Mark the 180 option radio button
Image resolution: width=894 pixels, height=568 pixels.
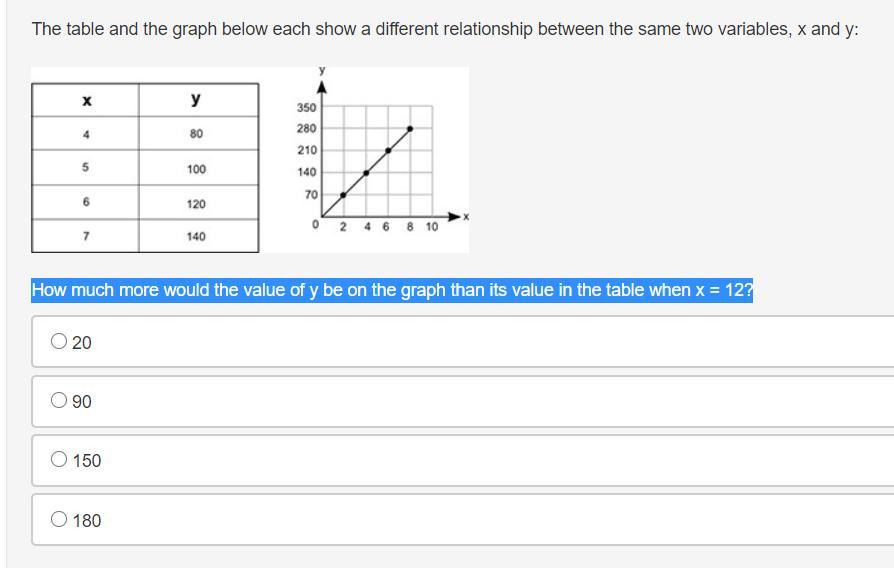[x=59, y=519]
